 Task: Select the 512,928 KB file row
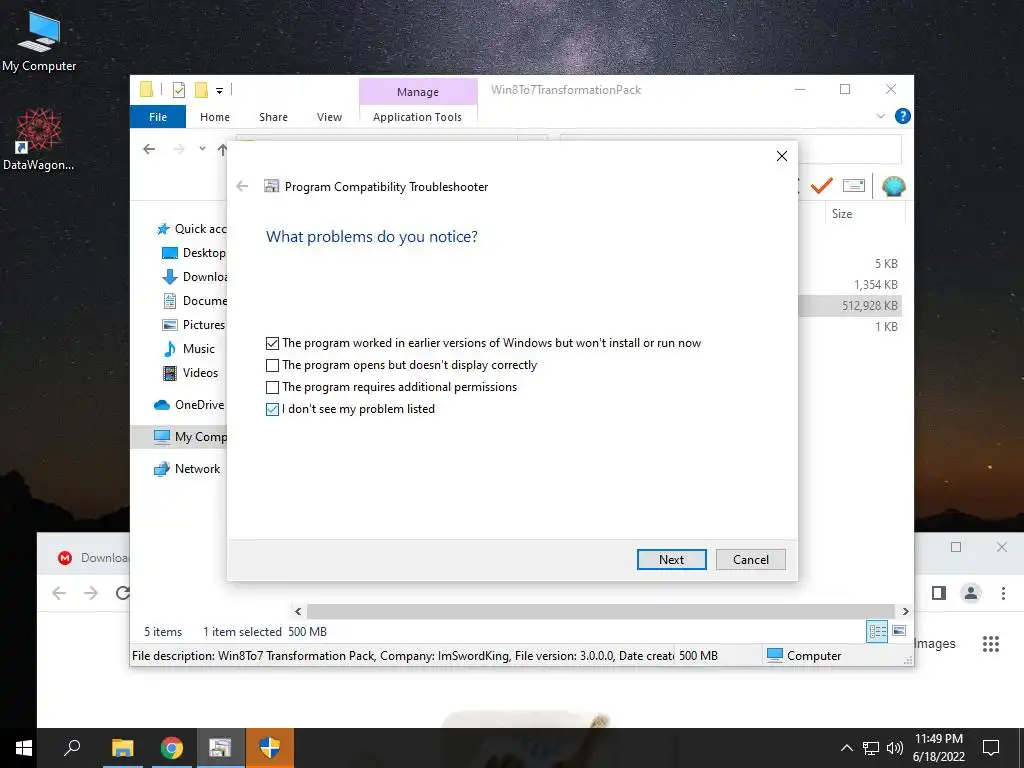850,306
